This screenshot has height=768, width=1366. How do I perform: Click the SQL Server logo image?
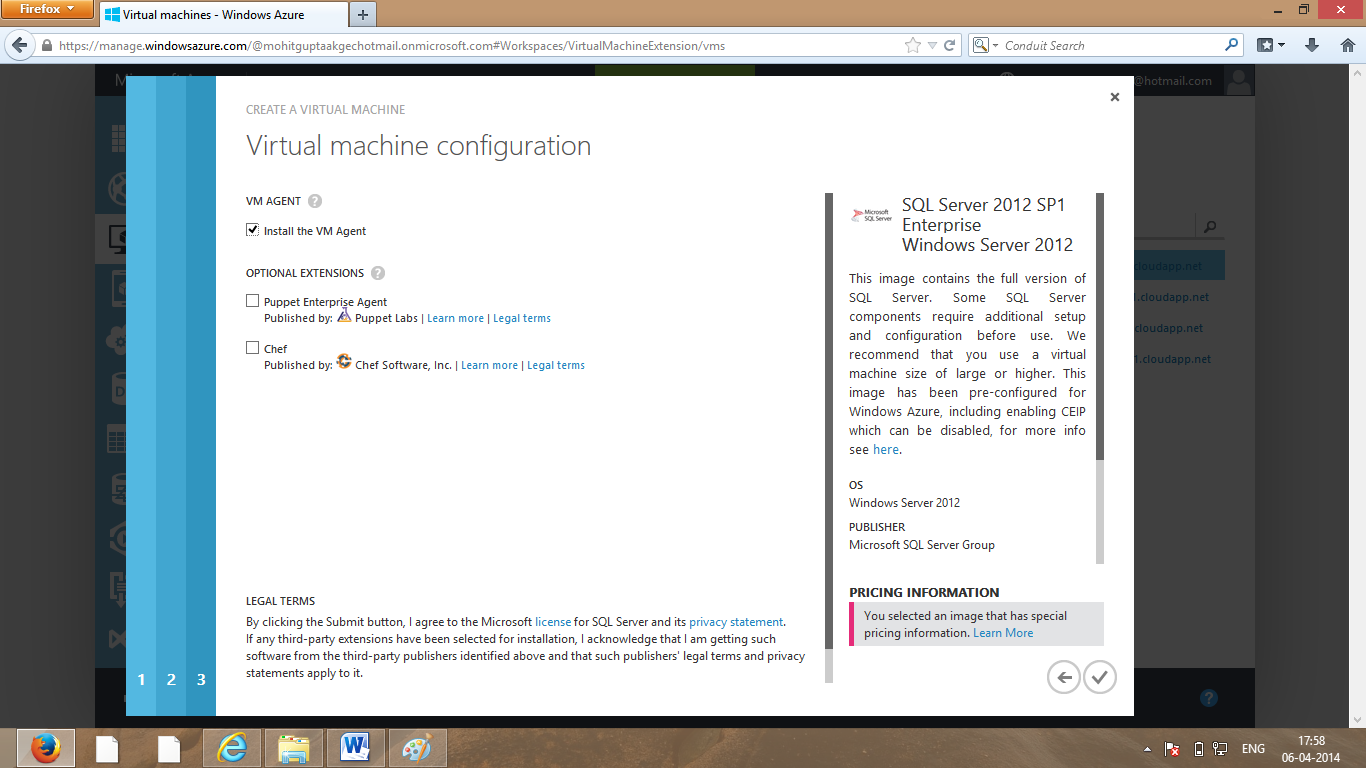(871, 215)
